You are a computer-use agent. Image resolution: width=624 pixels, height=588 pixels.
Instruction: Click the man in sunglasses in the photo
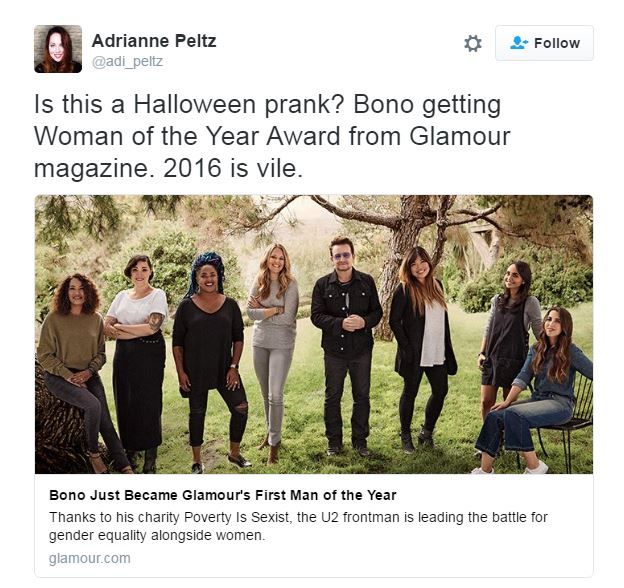point(347,345)
